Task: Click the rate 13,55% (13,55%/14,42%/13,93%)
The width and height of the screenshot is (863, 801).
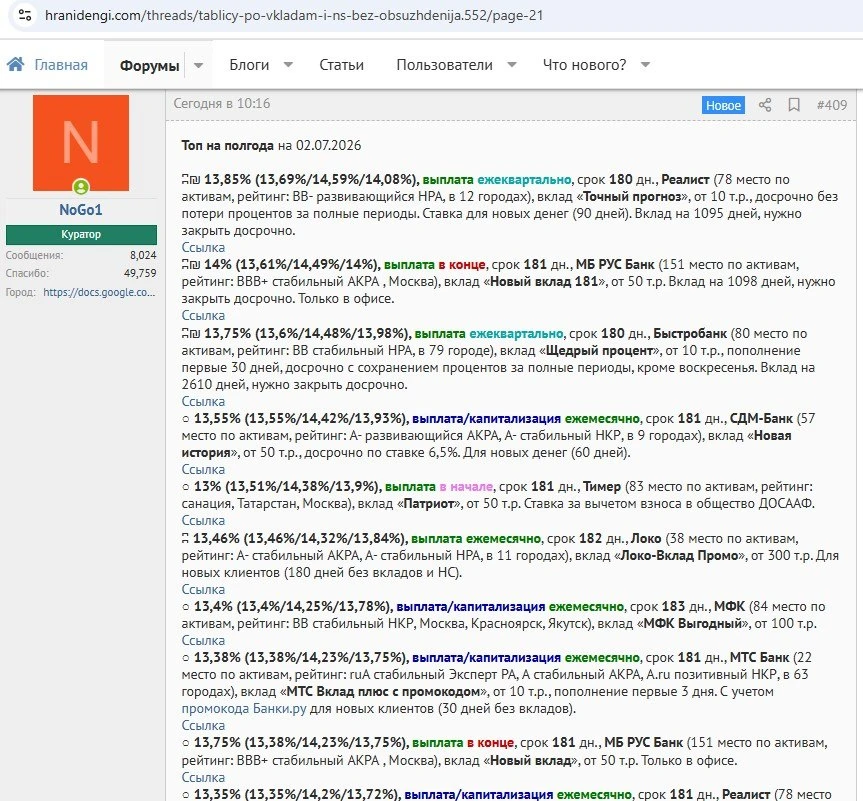Action: coord(301,418)
